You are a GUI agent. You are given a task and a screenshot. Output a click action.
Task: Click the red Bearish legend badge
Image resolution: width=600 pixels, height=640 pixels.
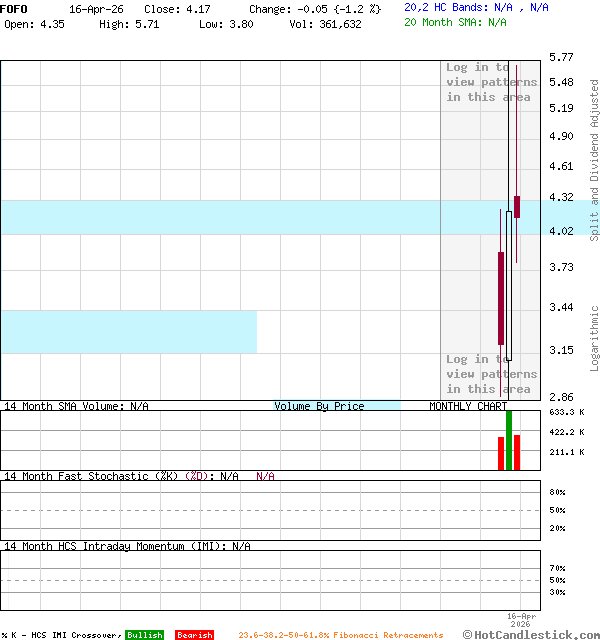click(194, 635)
